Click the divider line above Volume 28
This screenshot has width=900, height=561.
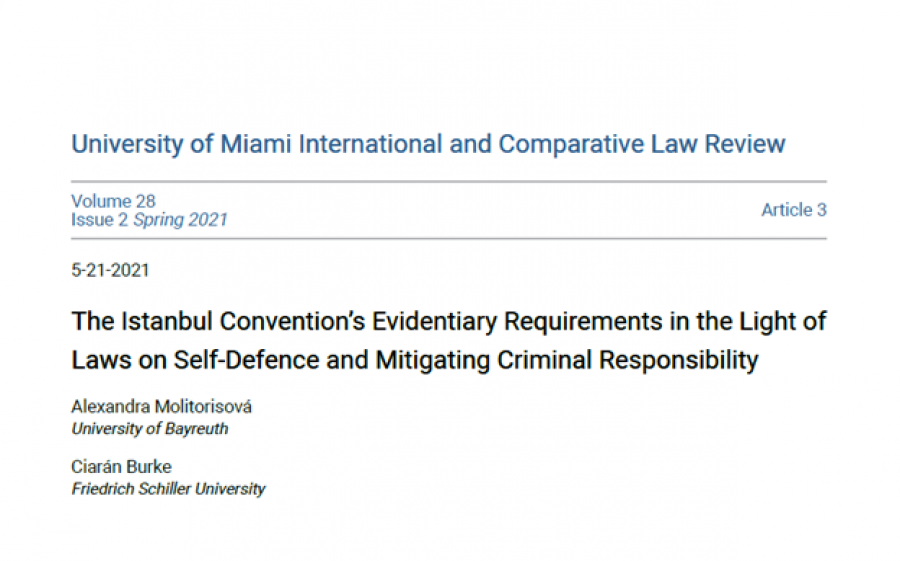tap(449, 181)
